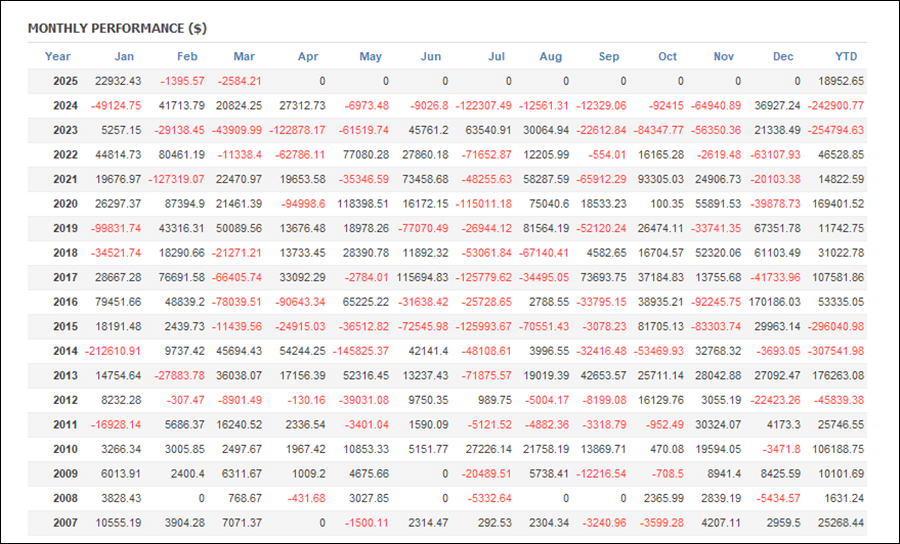
Task: Click the YTD column header
Action: click(846, 56)
